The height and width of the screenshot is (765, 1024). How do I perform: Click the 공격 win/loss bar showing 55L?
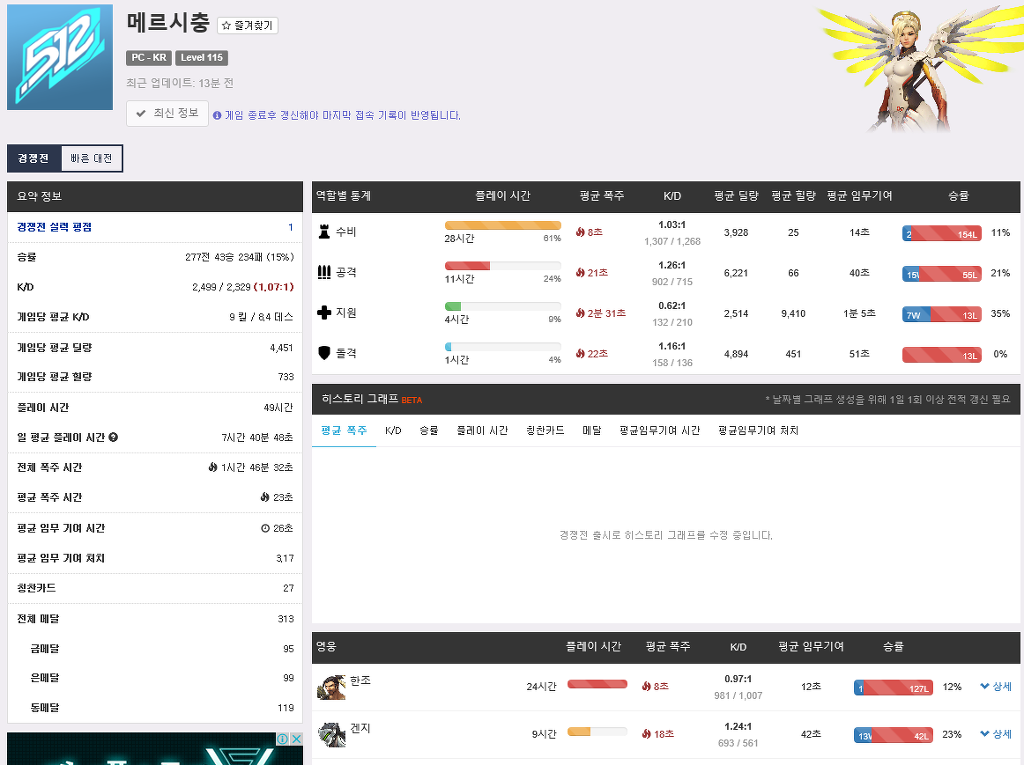942,274
